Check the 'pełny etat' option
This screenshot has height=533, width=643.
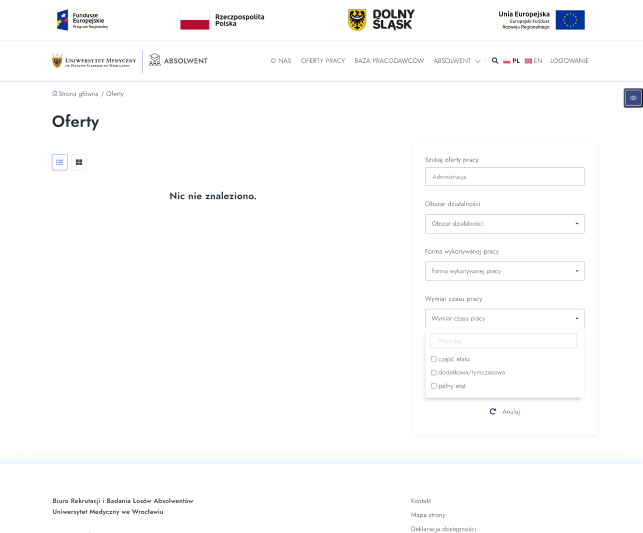point(434,385)
